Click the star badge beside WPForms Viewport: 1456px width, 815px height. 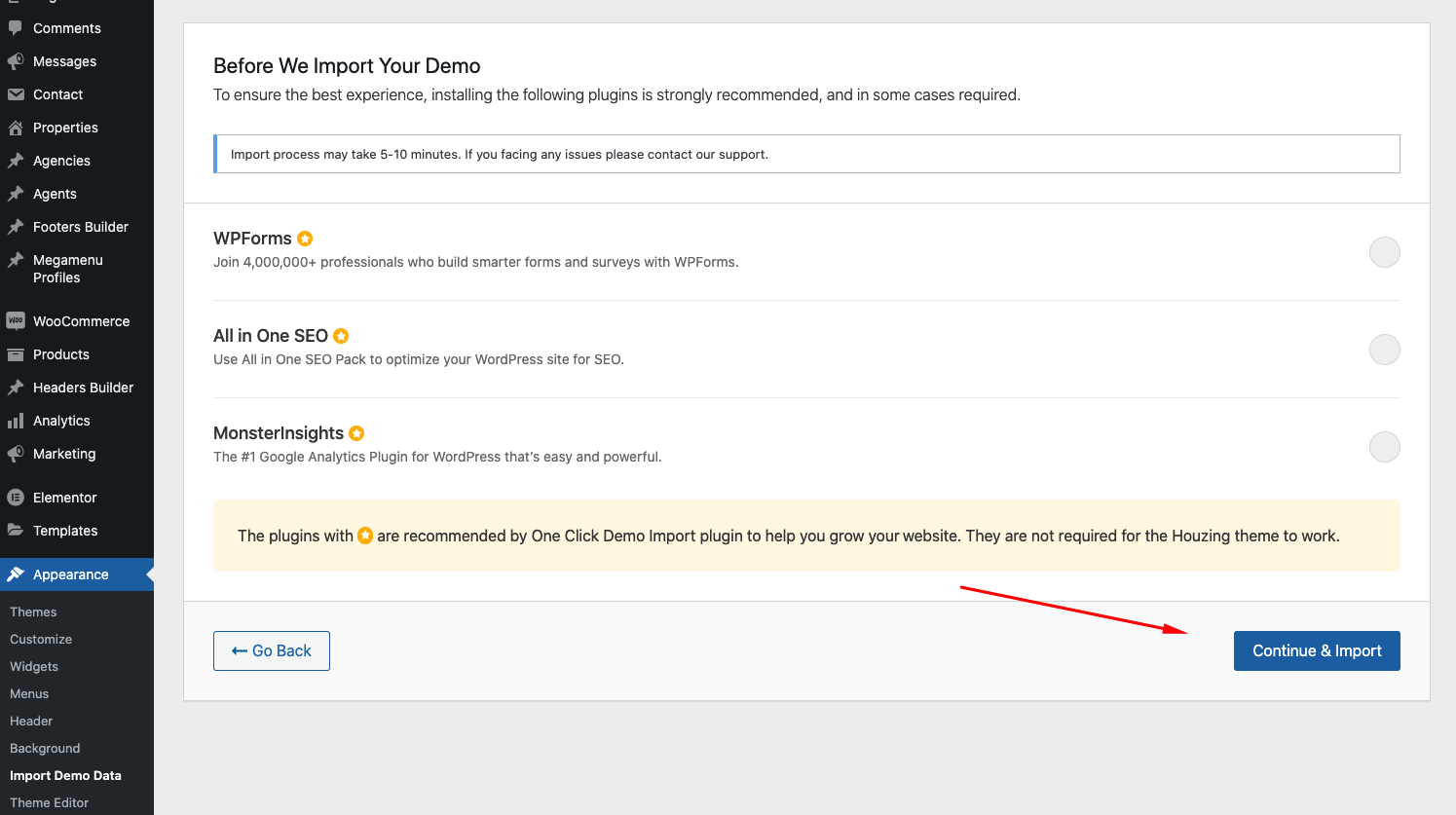tap(305, 239)
